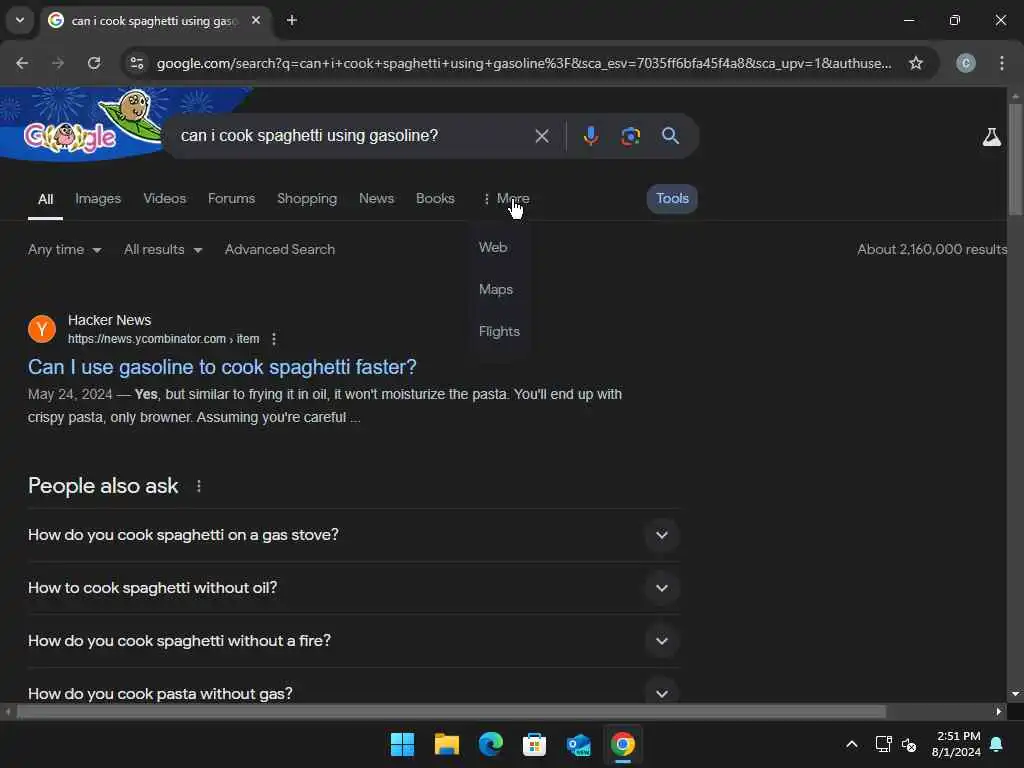Click the magnifying glass search button
This screenshot has width=1024, height=768.
pyautogui.click(x=670, y=136)
